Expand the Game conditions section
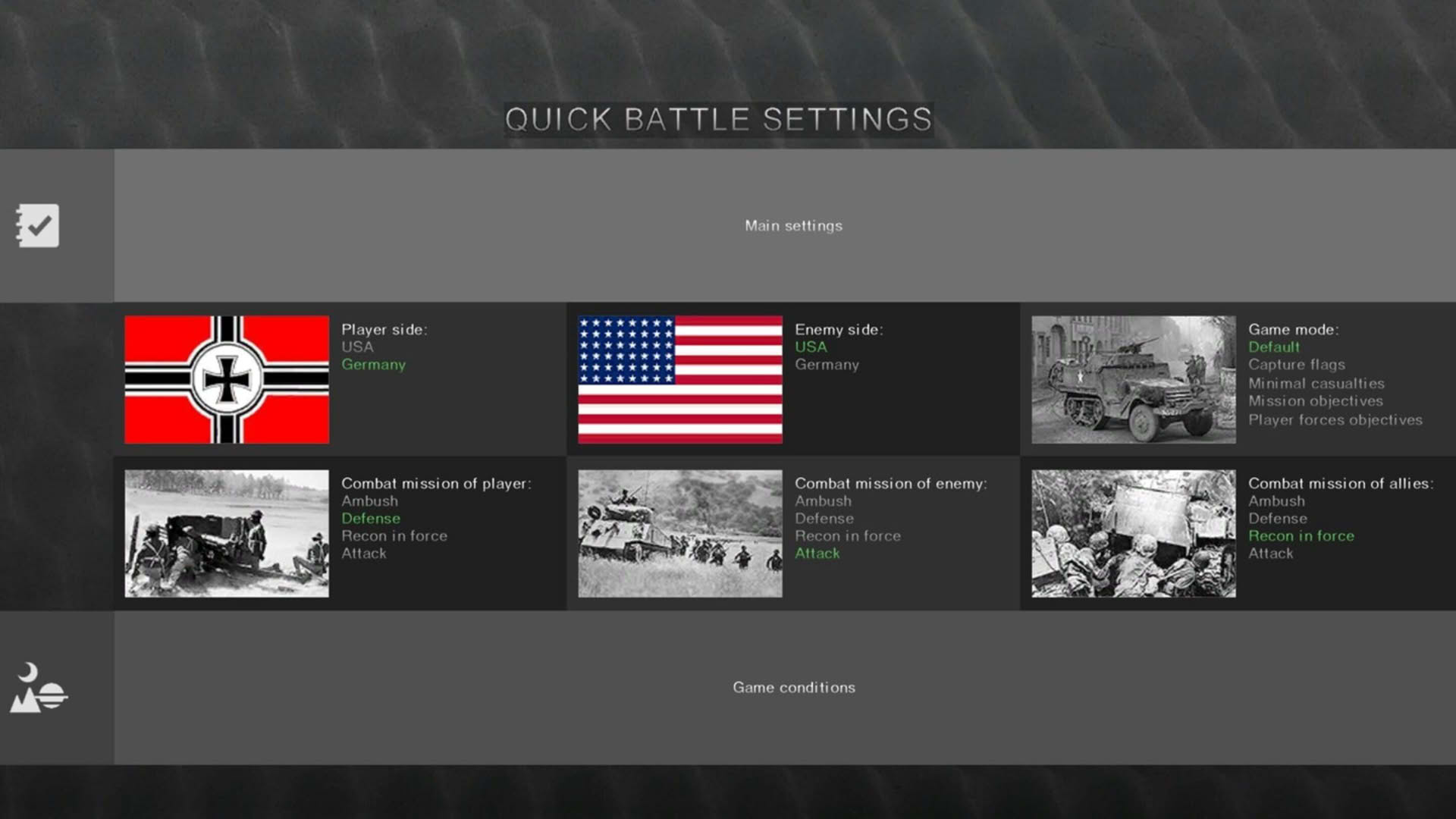1456x819 pixels. coord(785,687)
